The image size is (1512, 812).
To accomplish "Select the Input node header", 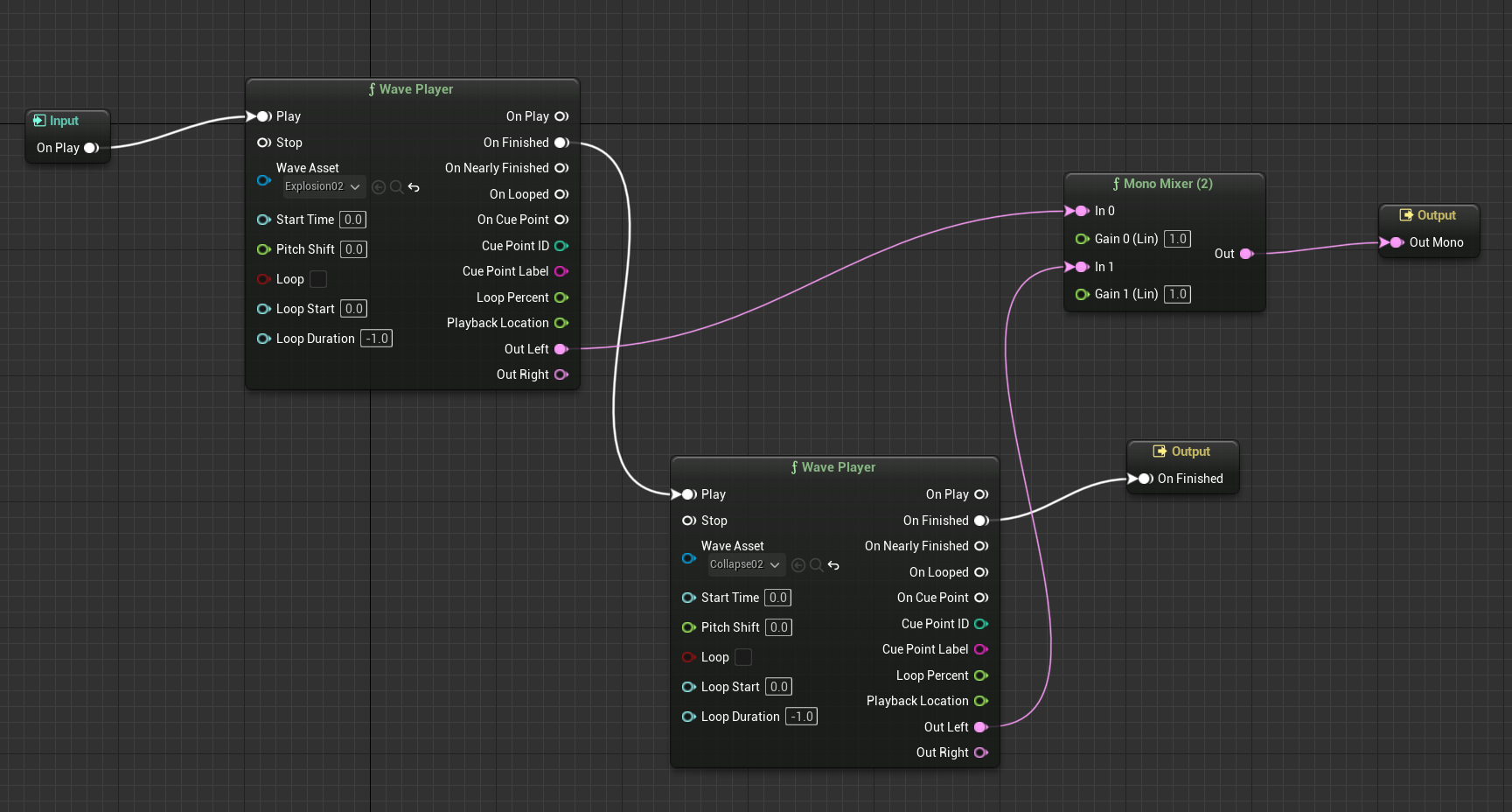I will click(x=64, y=121).
